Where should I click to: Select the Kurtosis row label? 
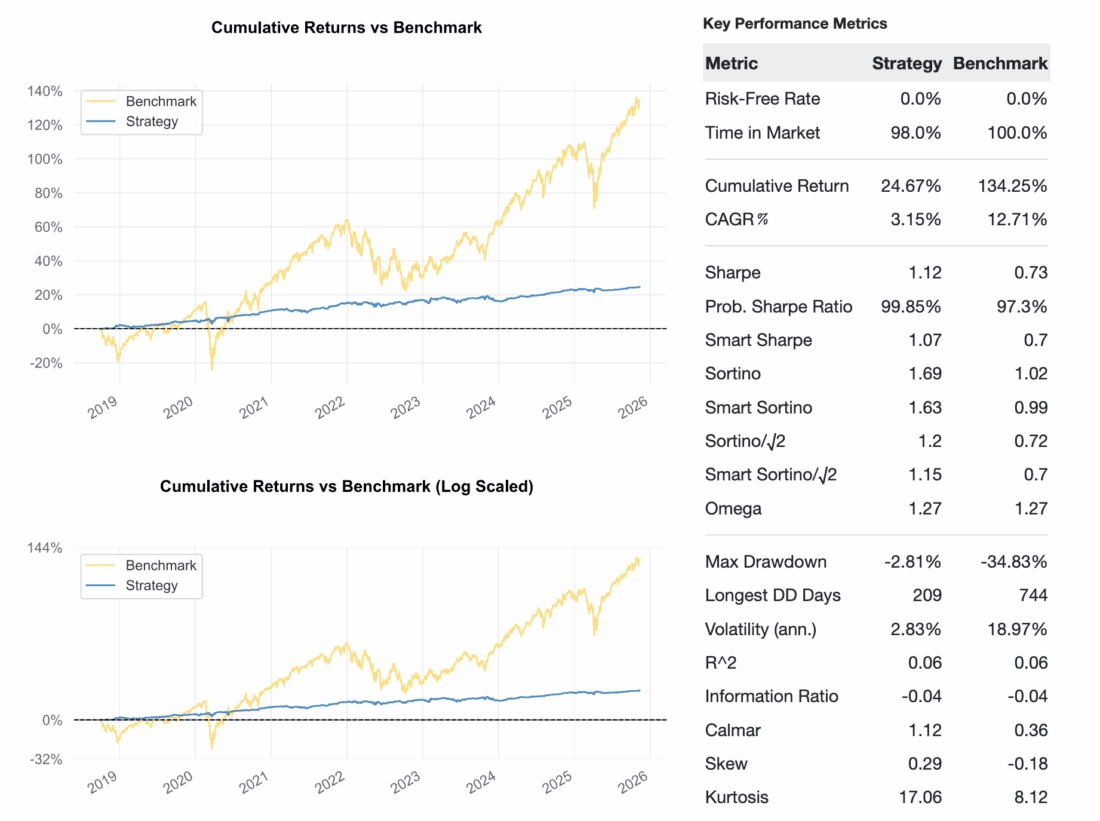739,797
